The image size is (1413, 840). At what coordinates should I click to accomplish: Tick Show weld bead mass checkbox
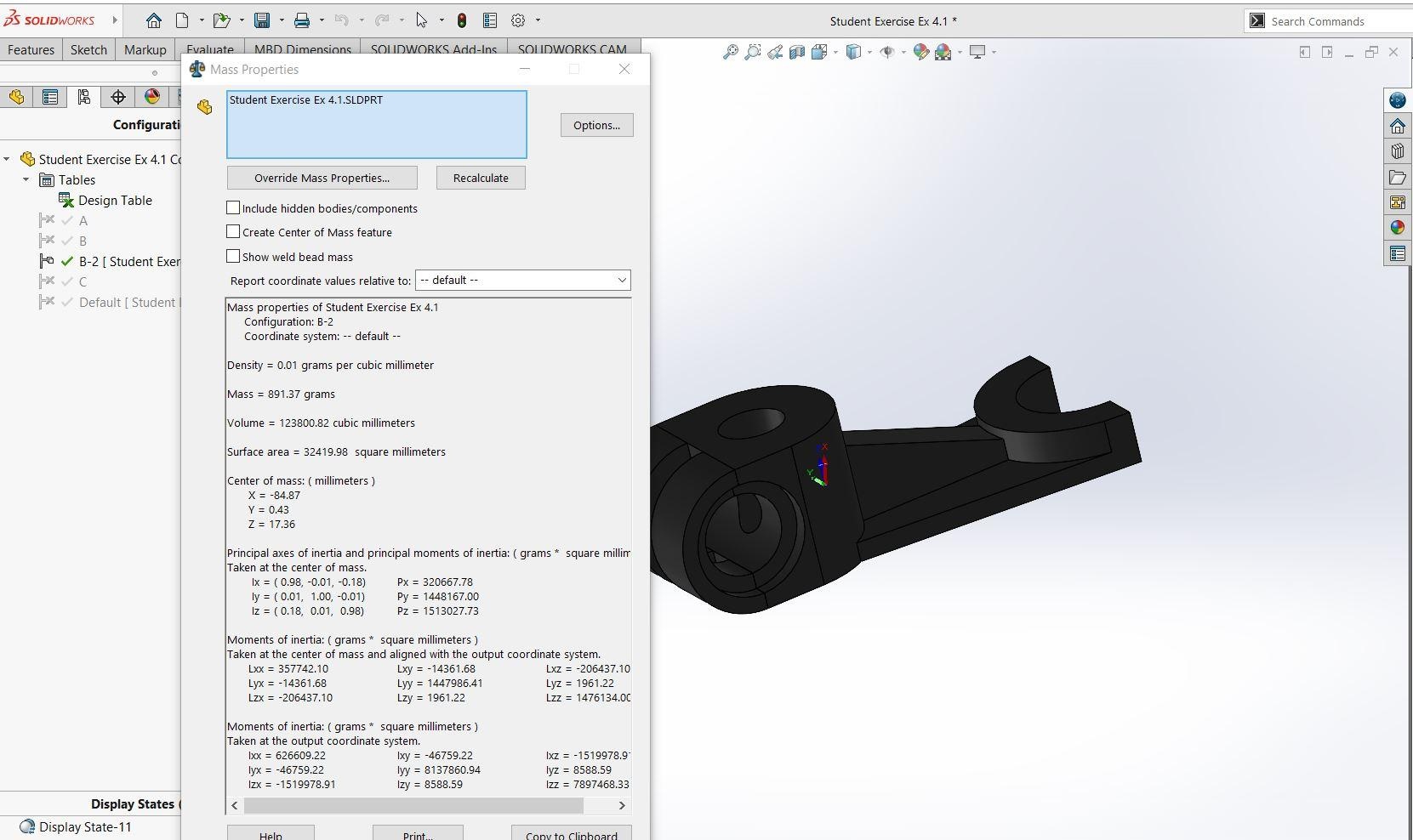pyautogui.click(x=233, y=256)
